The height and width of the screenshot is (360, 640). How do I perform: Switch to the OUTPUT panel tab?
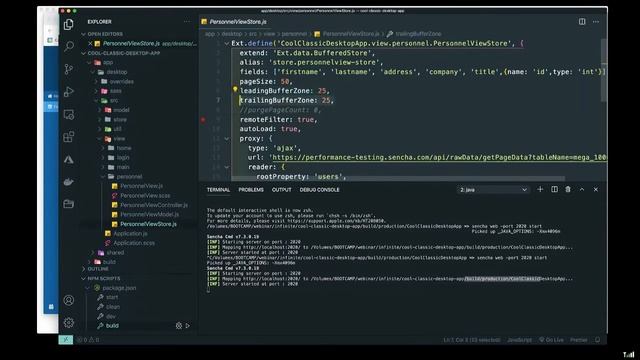[282, 190]
